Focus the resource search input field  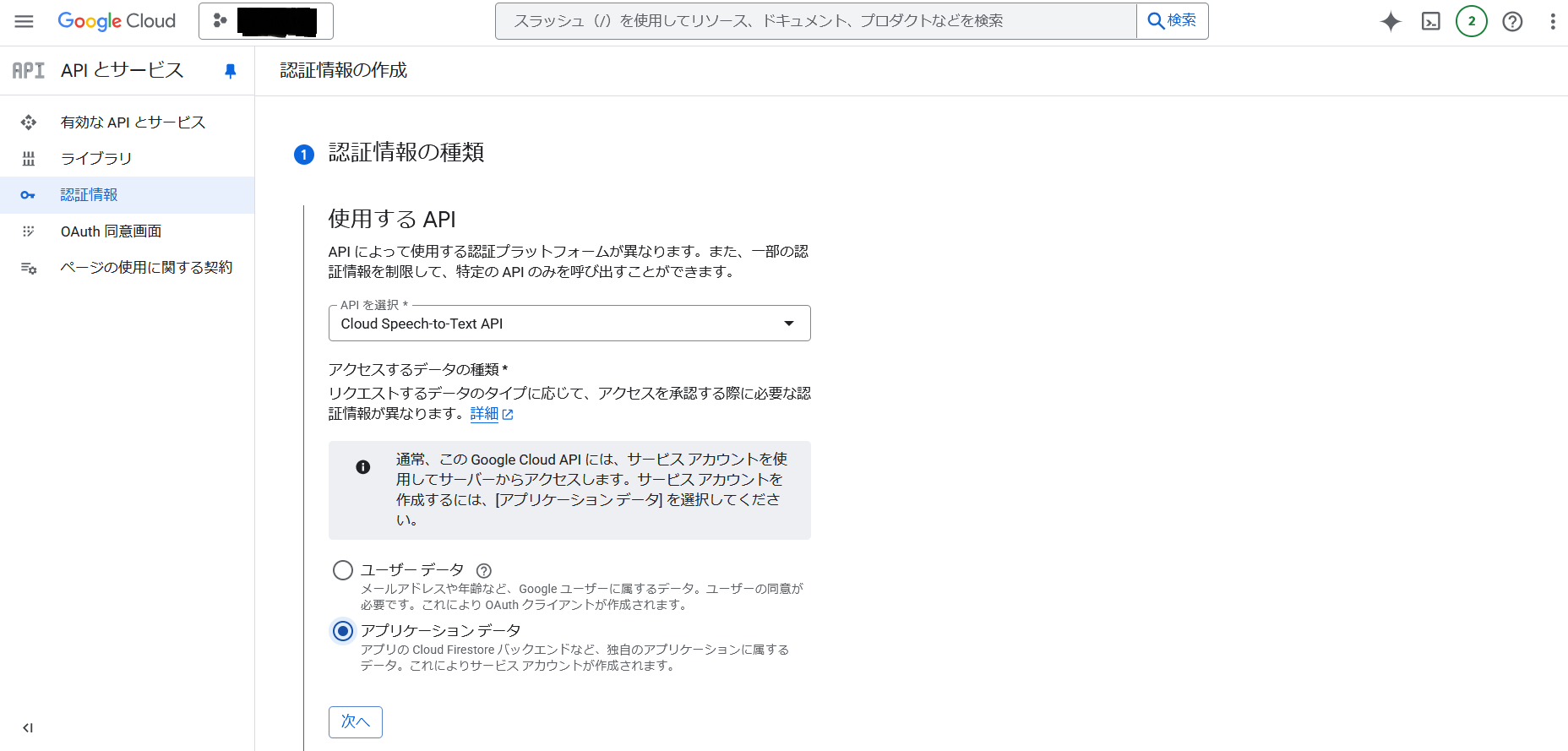click(x=815, y=21)
